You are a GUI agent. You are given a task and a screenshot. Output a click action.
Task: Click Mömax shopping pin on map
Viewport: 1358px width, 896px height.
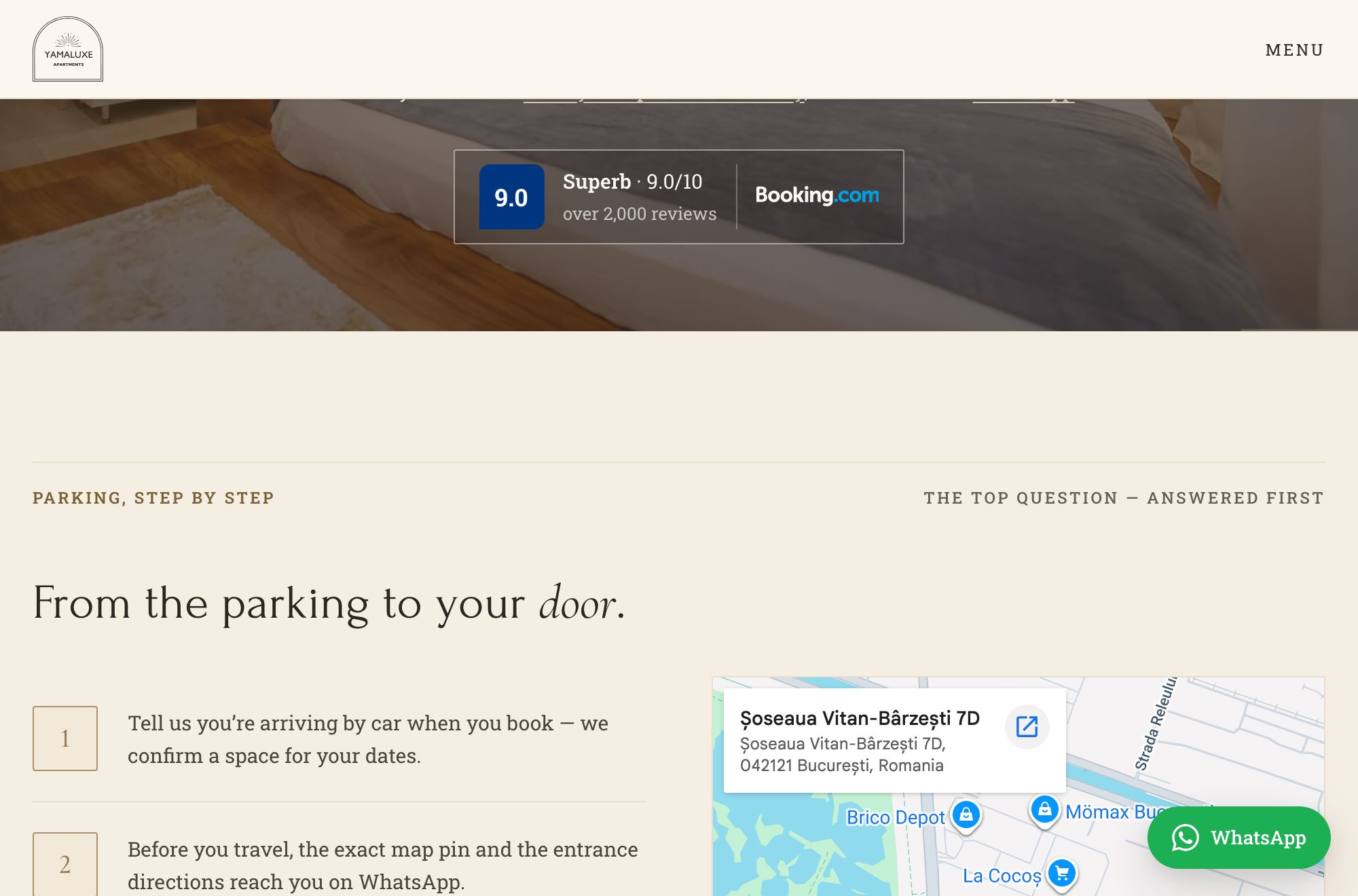pos(1044,810)
